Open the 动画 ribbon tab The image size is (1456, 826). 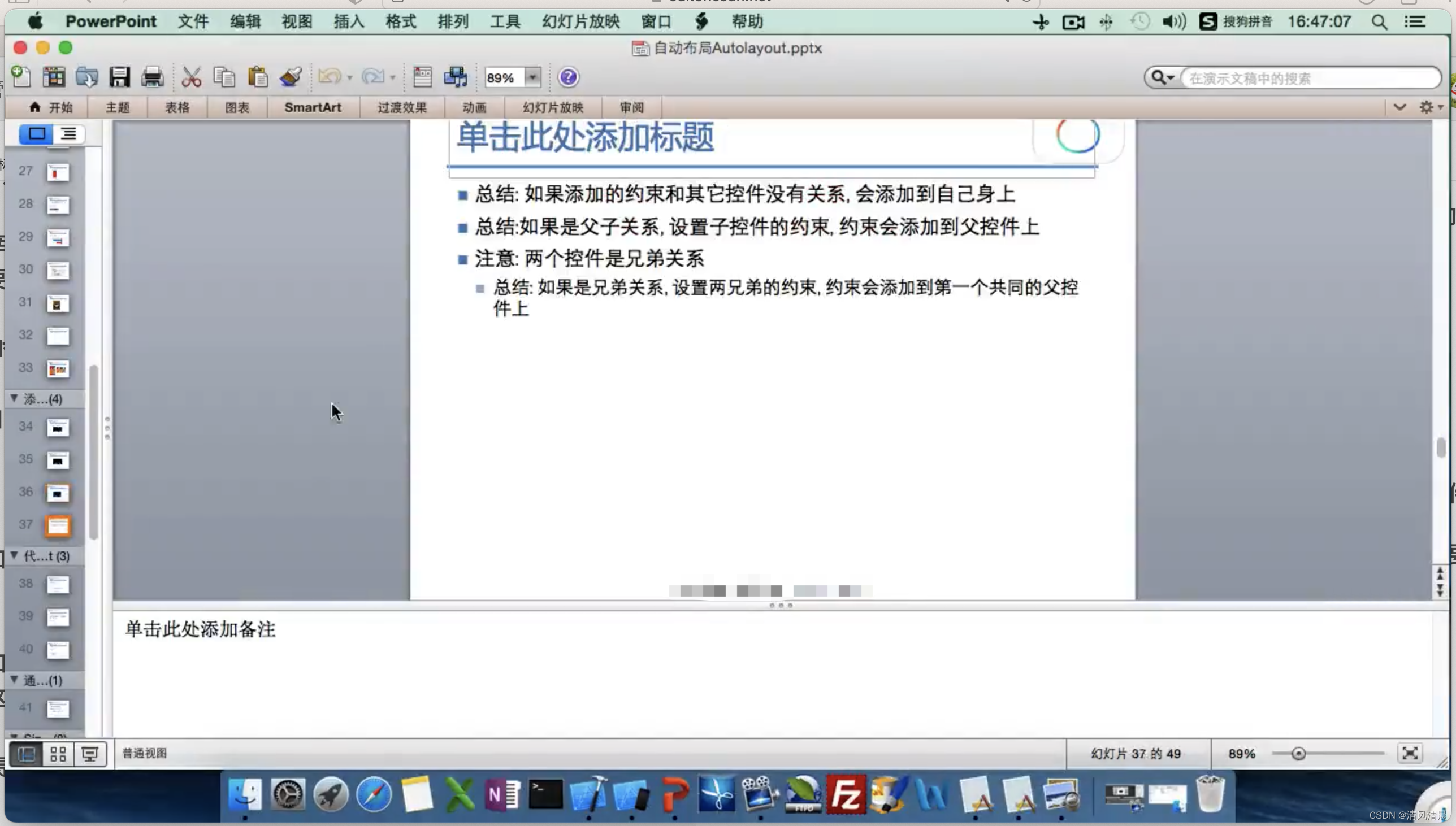[474, 107]
